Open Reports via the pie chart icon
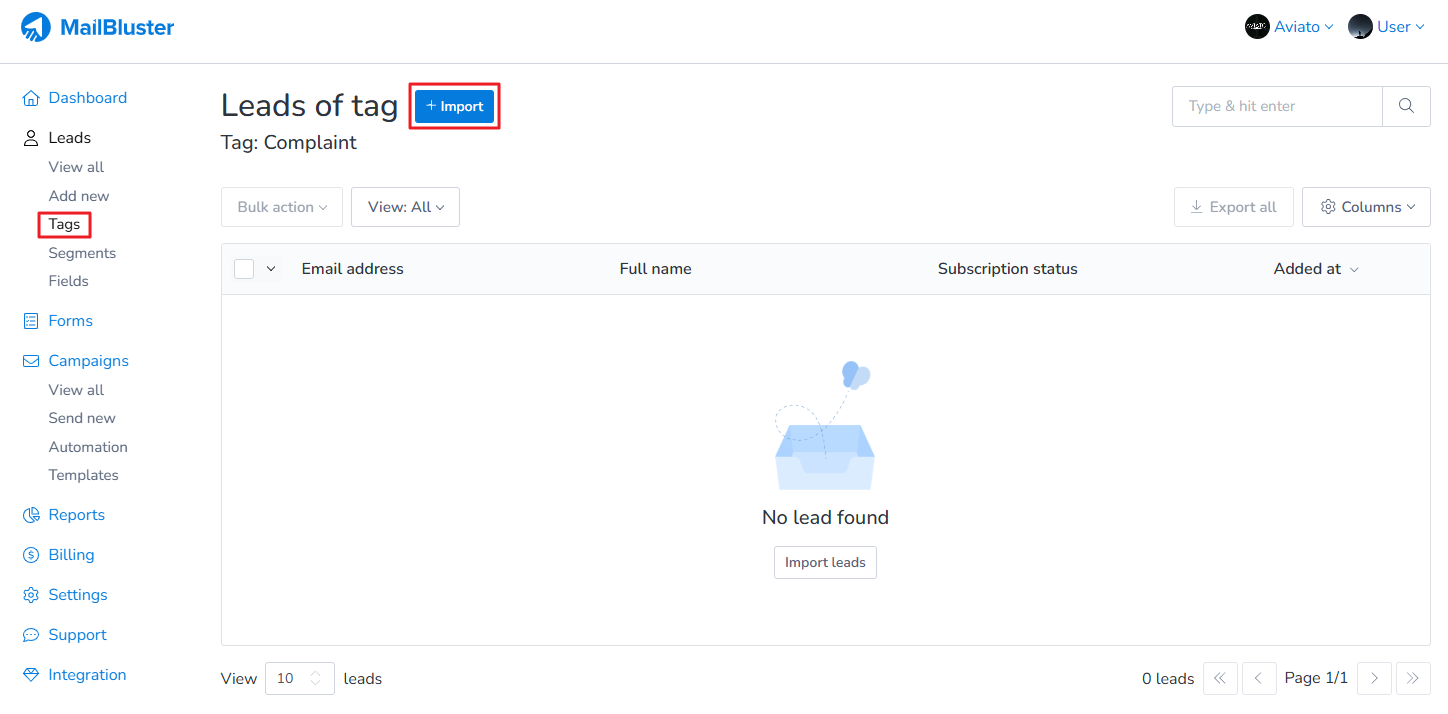 [31, 515]
